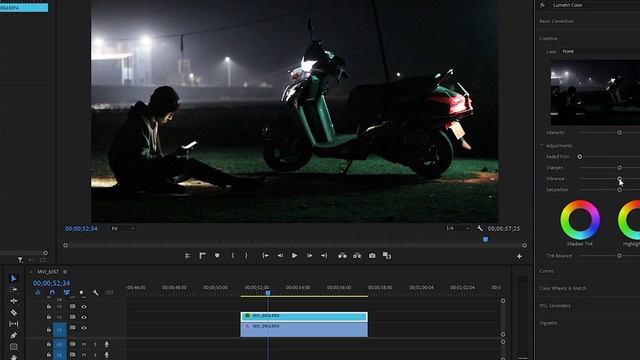
Task: Open the Look preset dropdown
Action: point(600,51)
